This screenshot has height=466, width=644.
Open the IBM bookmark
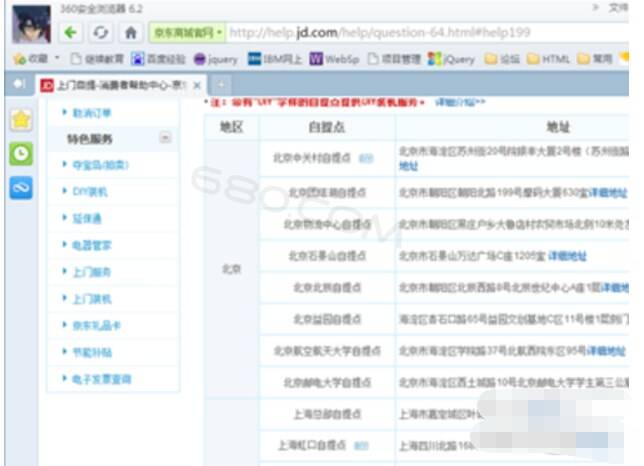pos(275,59)
